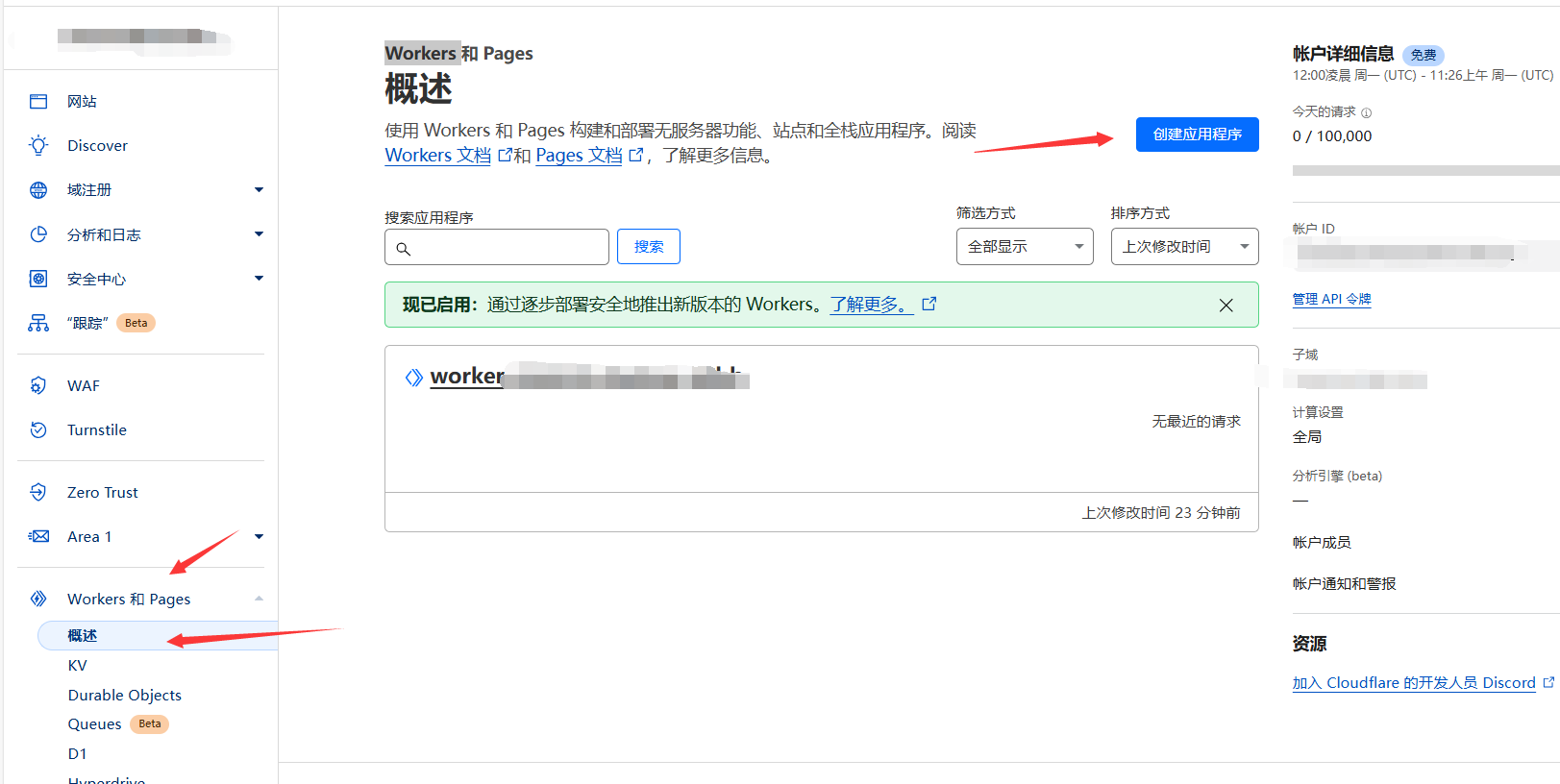Select KV in the sidebar submenu
The height and width of the screenshot is (784, 1560).
pos(78,666)
